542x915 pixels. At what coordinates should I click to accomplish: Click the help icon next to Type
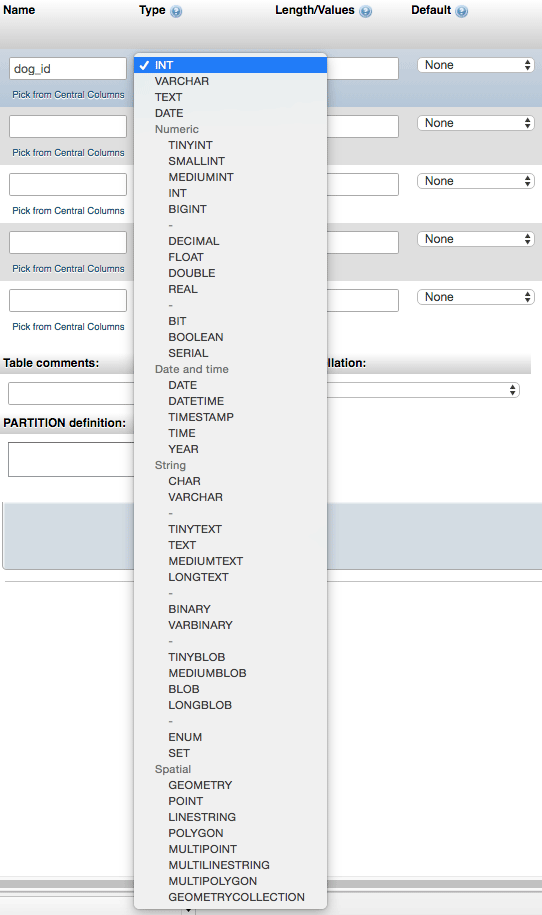176,12
